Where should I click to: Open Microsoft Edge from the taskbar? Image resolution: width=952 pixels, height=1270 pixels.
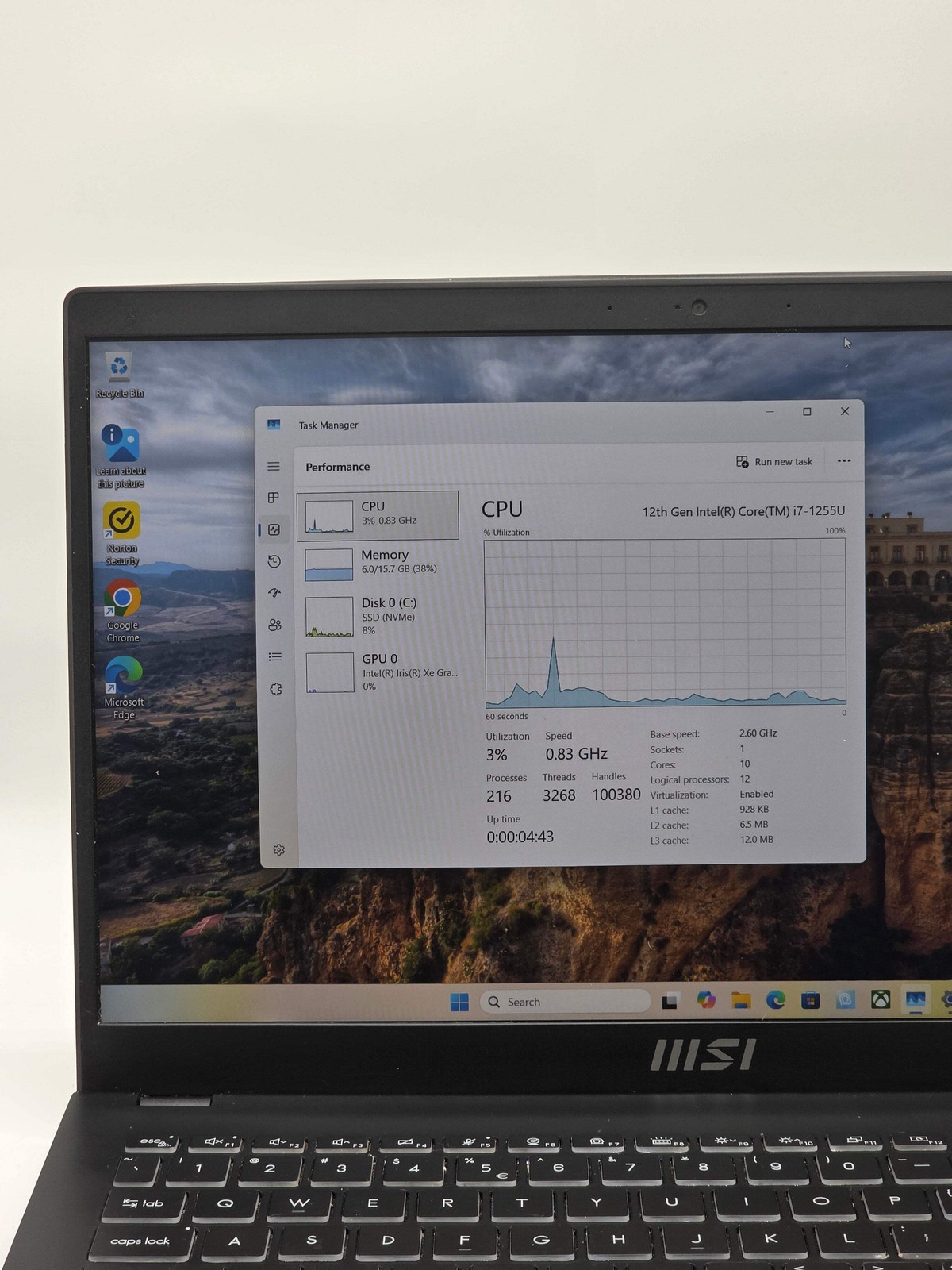click(776, 1000)
